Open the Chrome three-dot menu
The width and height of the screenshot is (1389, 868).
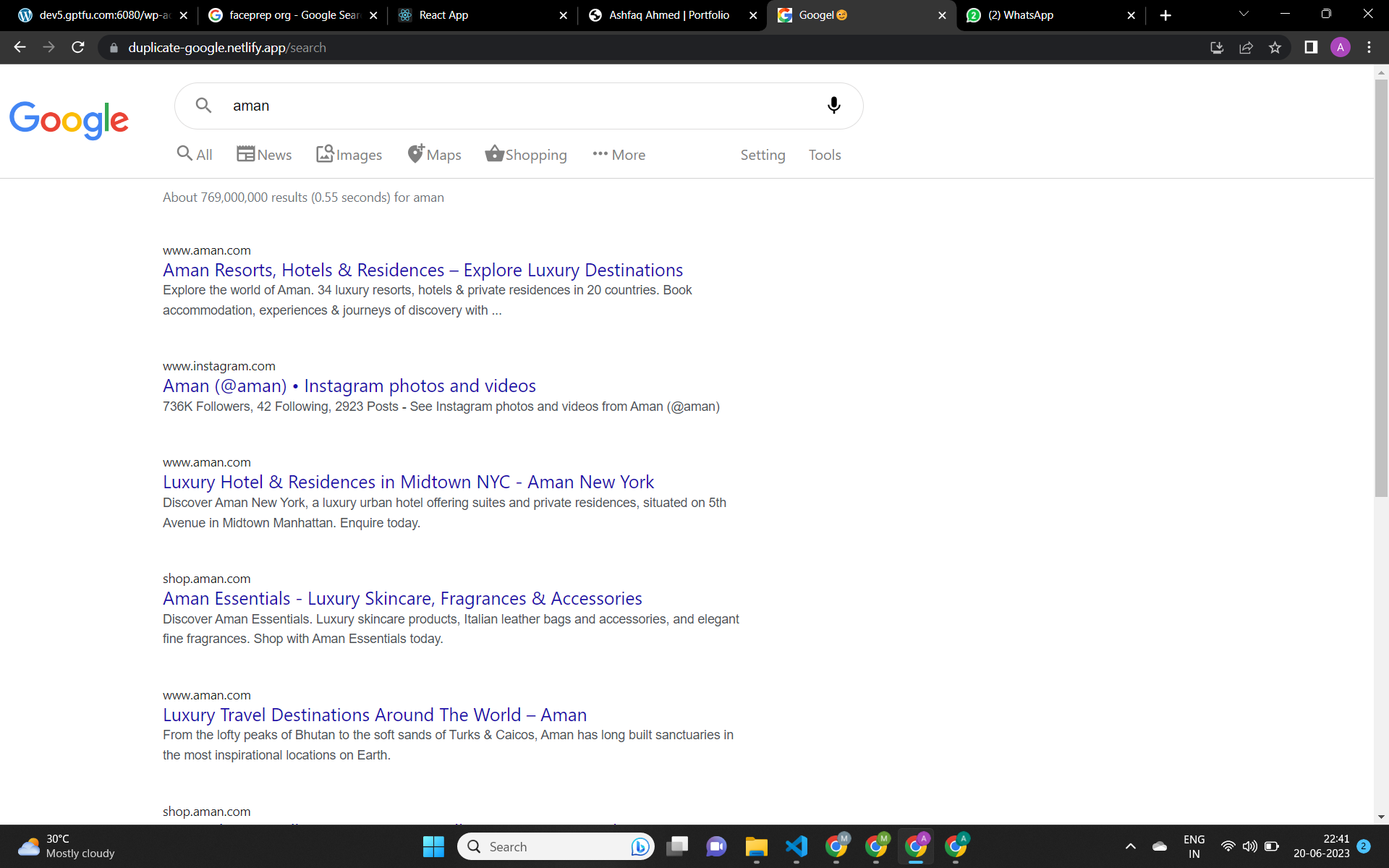click(x=1369, y=47)
